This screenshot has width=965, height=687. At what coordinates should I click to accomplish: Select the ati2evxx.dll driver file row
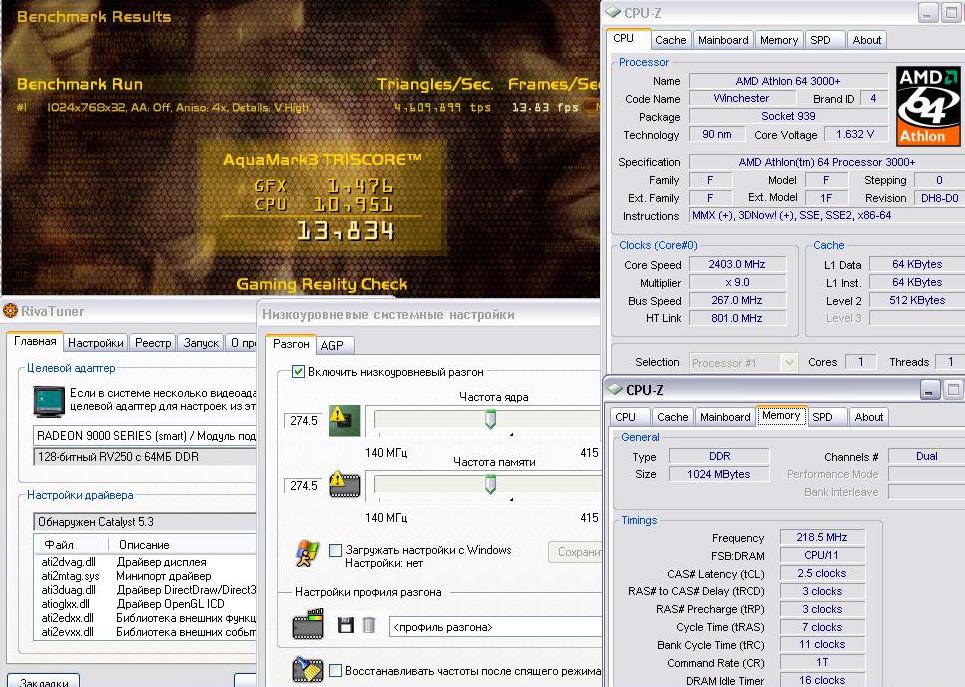[146, 632]
